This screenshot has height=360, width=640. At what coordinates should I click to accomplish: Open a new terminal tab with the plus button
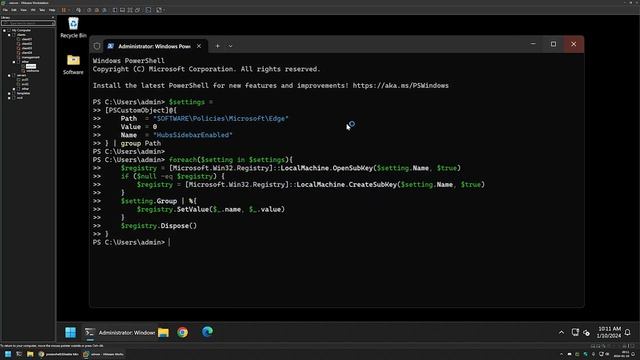pyautogui.click(x=218, y=46)
